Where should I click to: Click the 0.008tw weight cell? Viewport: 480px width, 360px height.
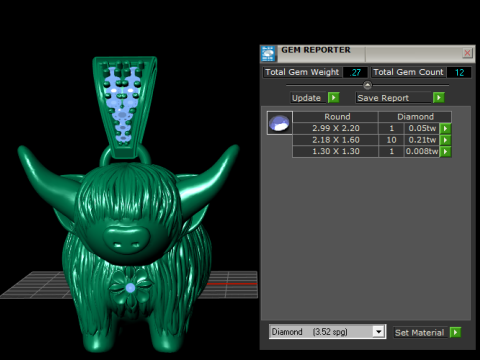pyautogui.click(x=422, y=151)
